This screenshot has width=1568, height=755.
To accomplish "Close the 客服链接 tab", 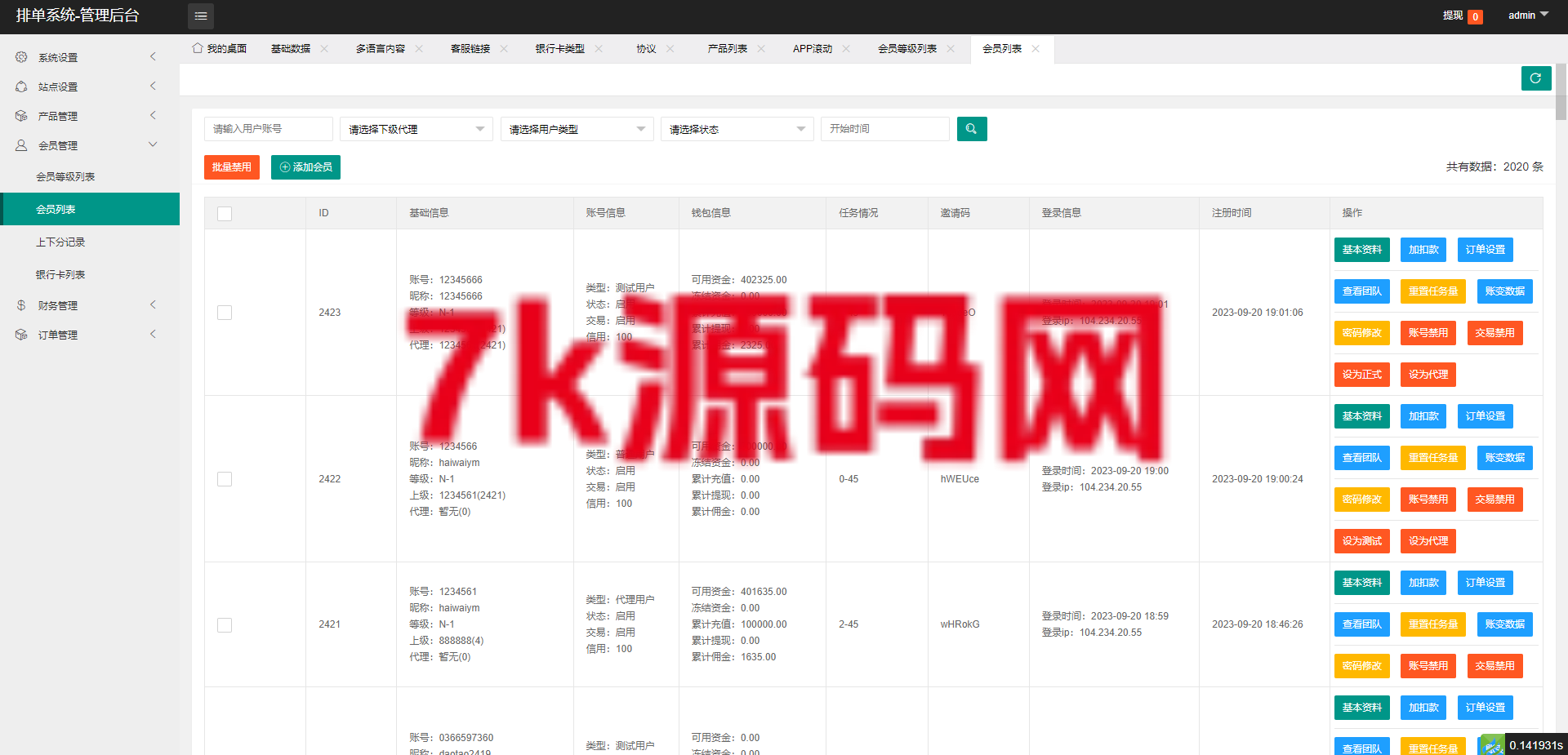I will click(x=504, y=49).
